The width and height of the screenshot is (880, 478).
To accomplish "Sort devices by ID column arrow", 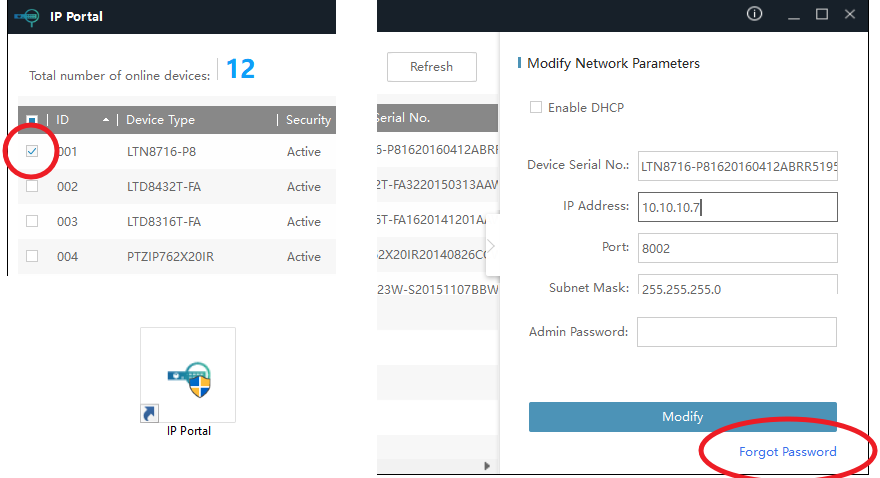I will [107, 120].
